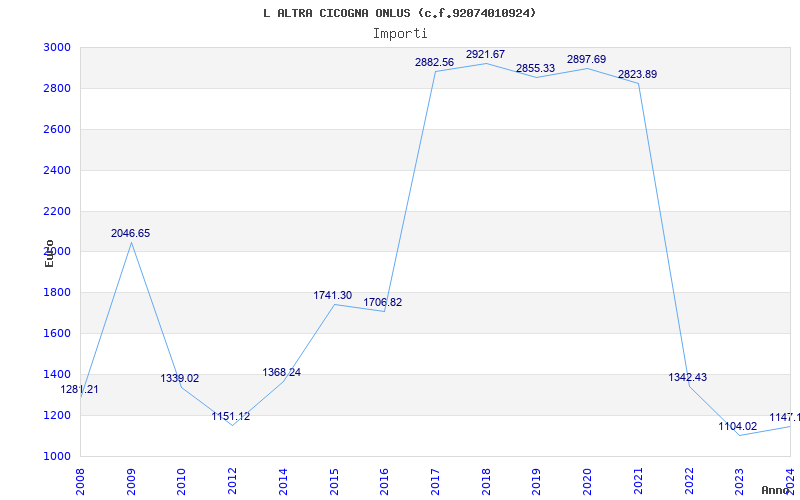Click the x-axis year 2014

point(283,482)
